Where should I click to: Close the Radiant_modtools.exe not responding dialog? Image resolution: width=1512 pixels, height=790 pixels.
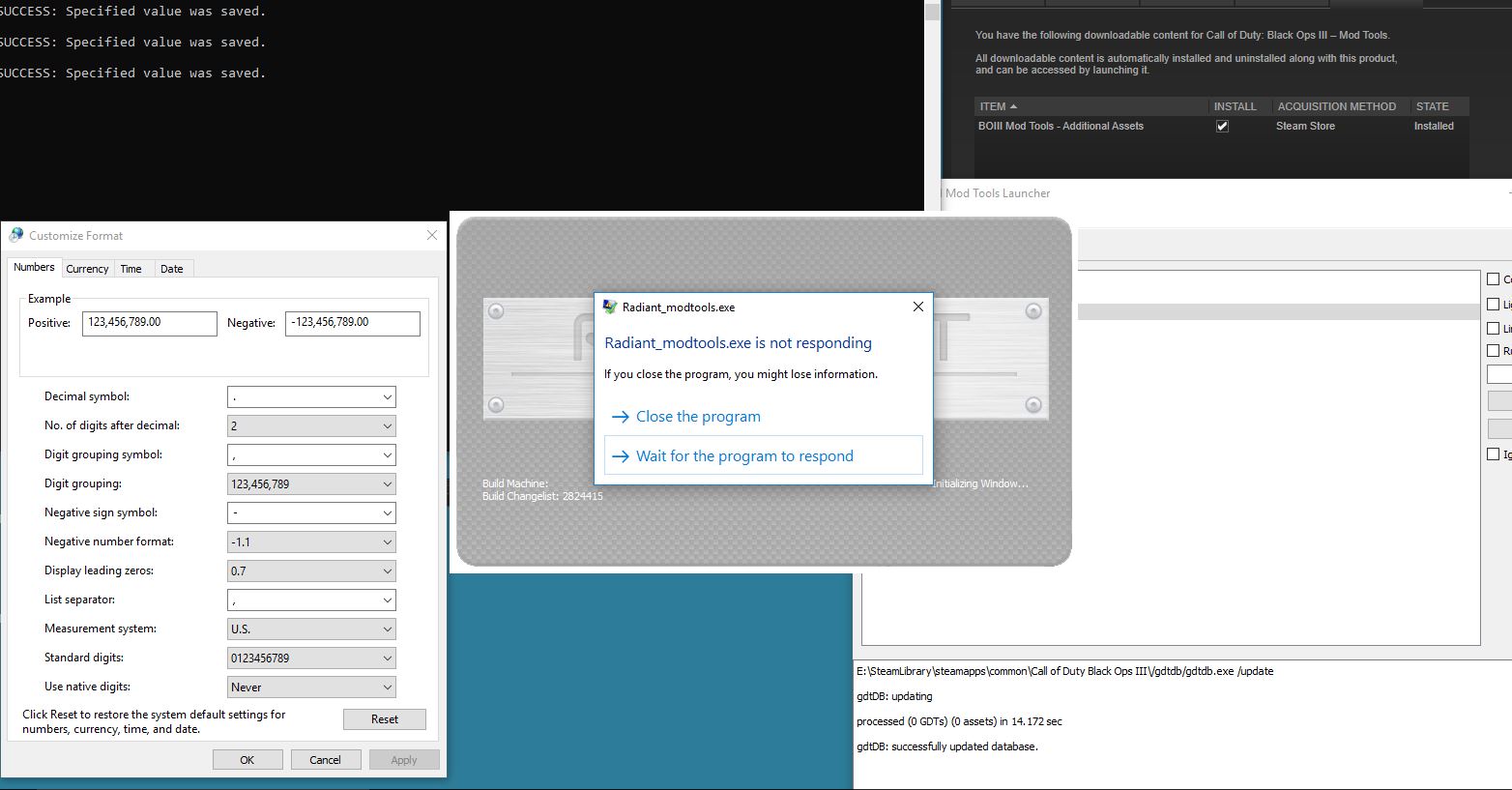917,307
